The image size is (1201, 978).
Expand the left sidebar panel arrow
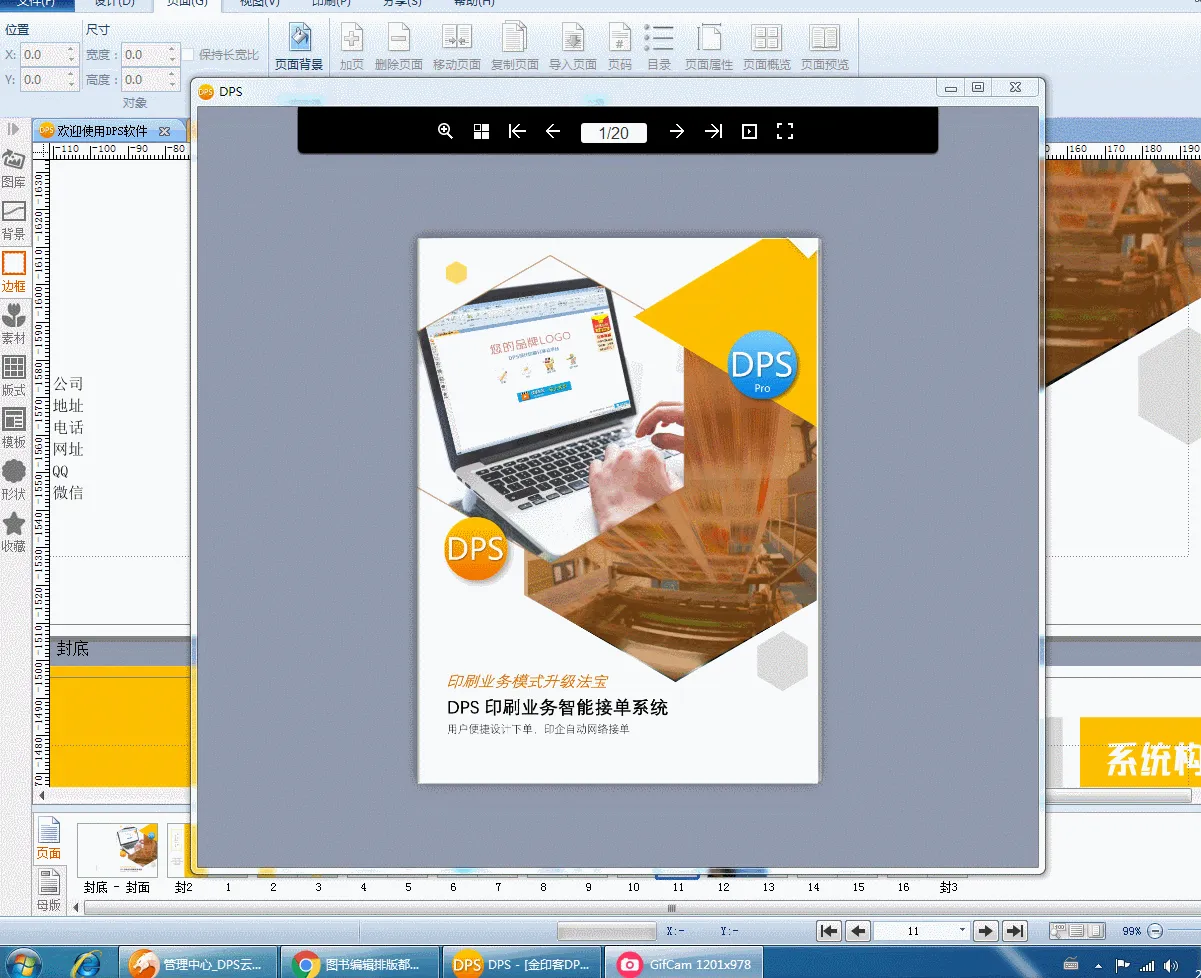click(x=14, y=130)
